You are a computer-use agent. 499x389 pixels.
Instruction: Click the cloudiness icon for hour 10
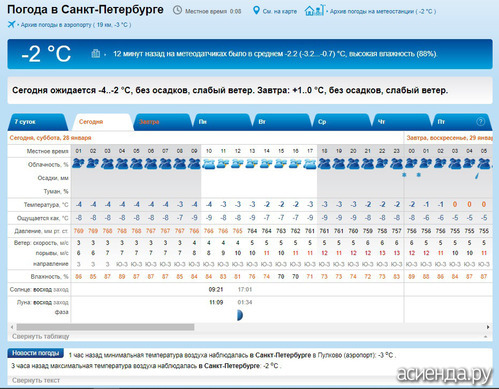(x=209, y=164)
